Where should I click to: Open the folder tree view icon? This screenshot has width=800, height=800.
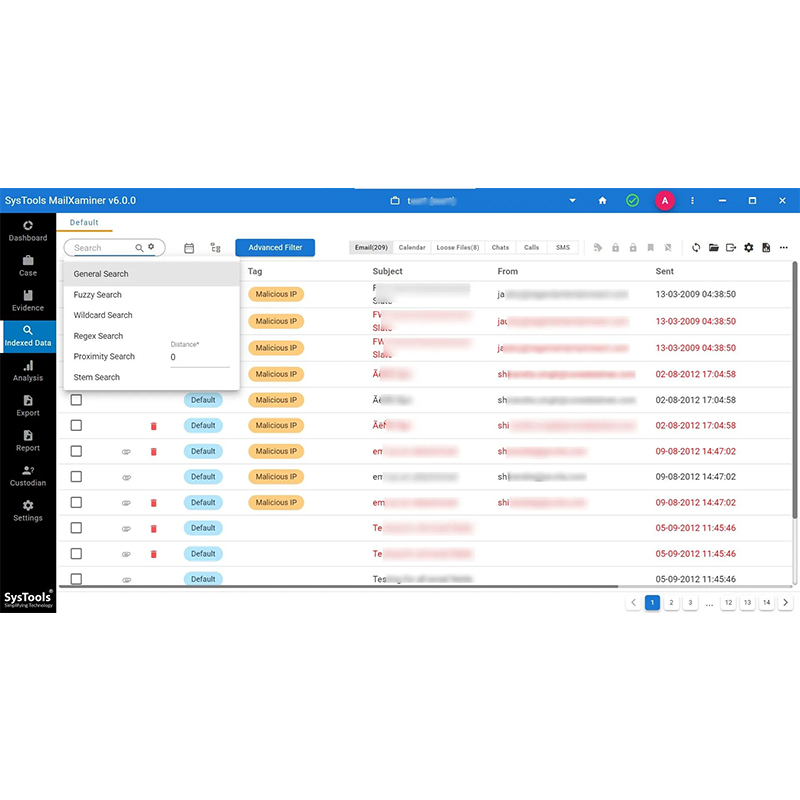(x=216, y=248)
